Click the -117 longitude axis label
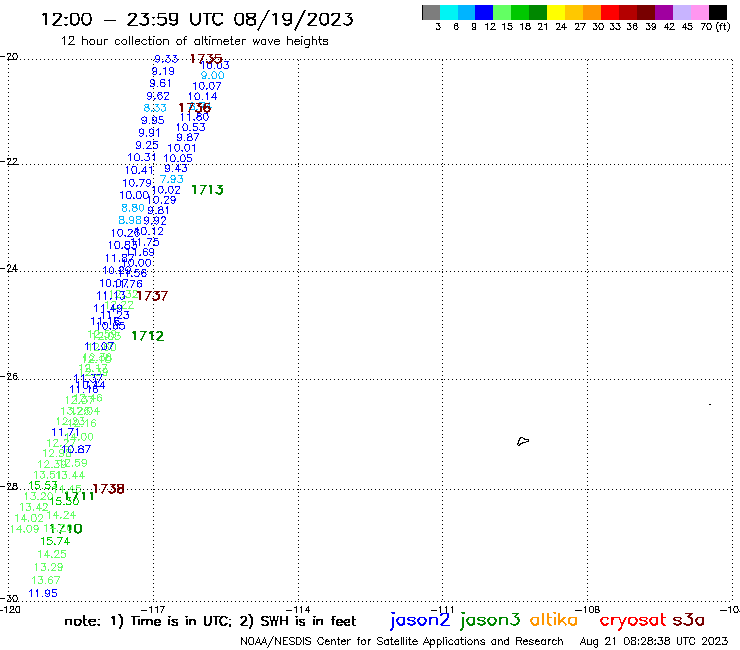Image resolution: width=740 pixels, height=650 pixels. pos(155,609)
